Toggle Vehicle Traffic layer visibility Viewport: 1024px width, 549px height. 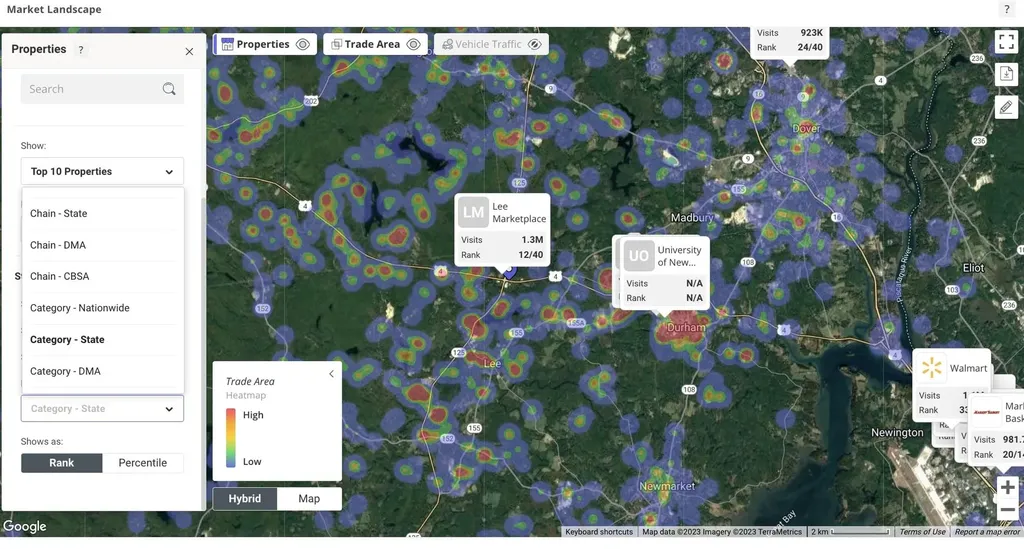pos(535,44)
